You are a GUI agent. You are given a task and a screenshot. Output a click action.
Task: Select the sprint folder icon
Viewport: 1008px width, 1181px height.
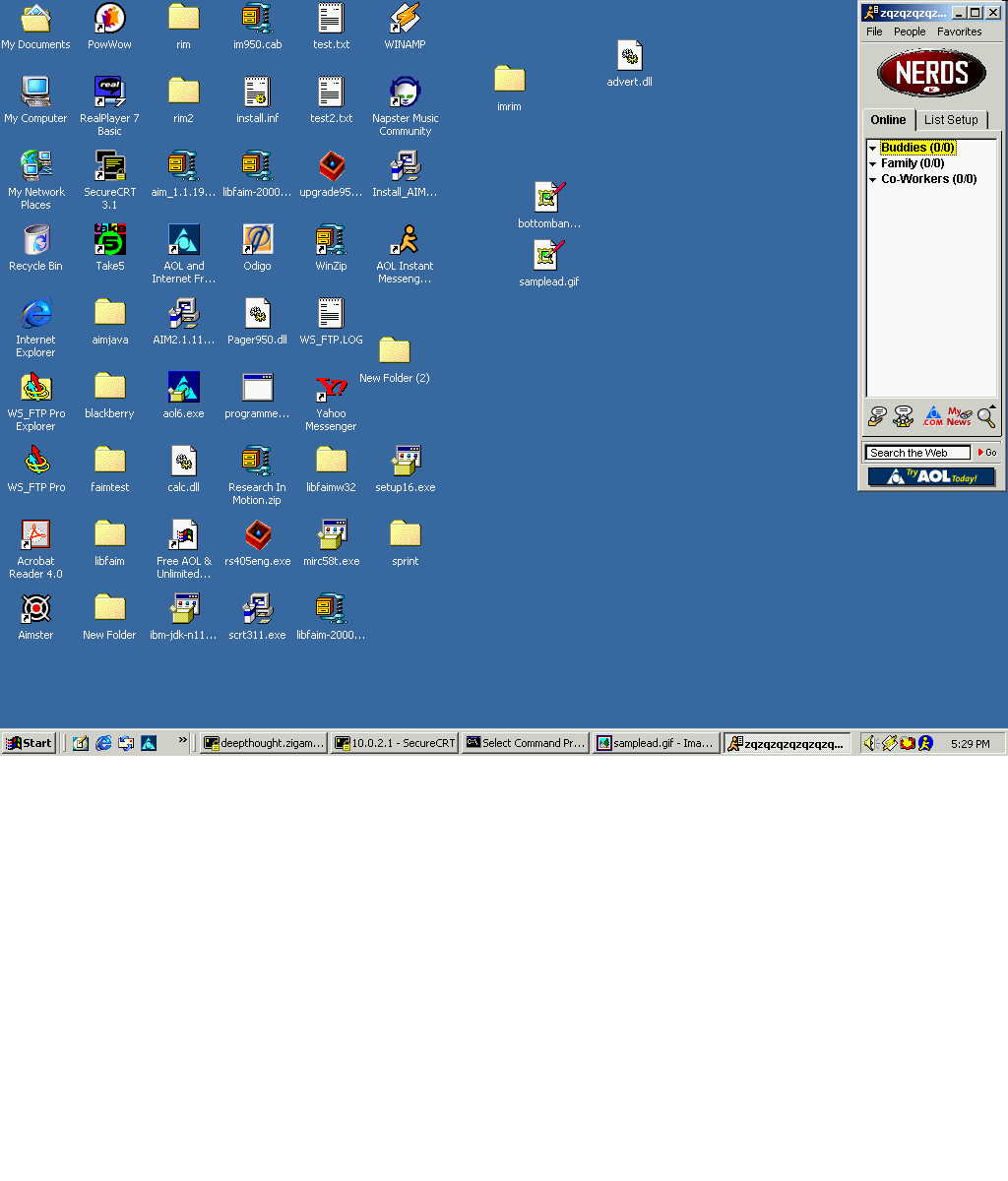click(405, 543)
